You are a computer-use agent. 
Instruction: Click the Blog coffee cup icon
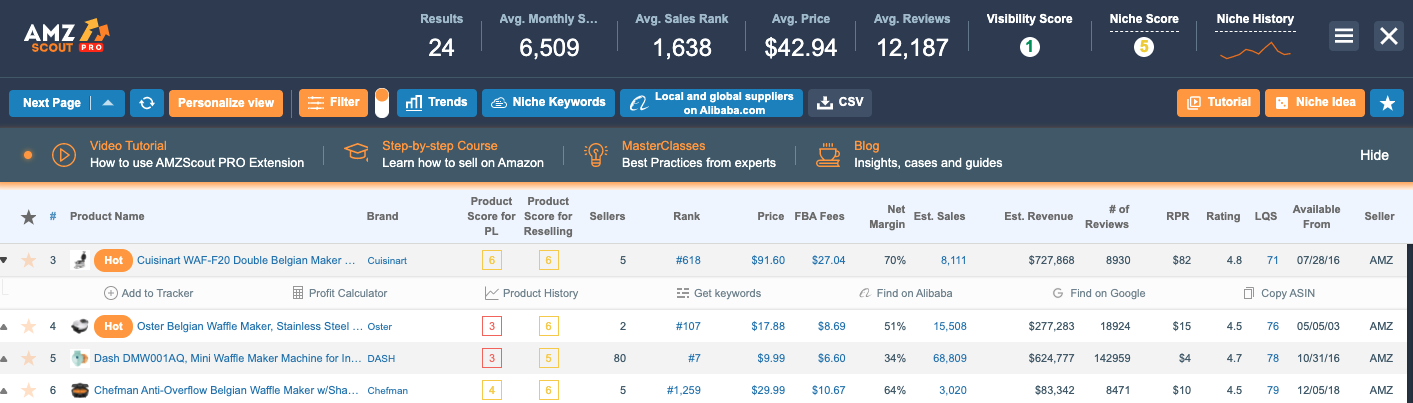tap(828, 154)
